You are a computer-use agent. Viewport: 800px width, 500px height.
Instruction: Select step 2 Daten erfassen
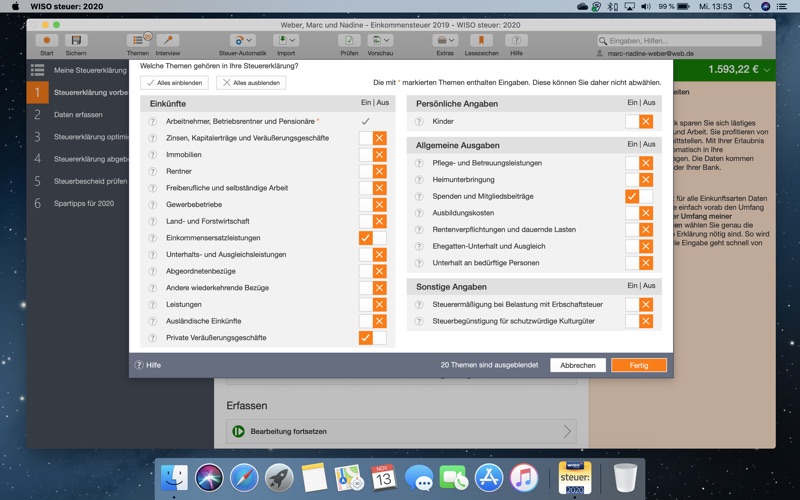click(78, 115)
